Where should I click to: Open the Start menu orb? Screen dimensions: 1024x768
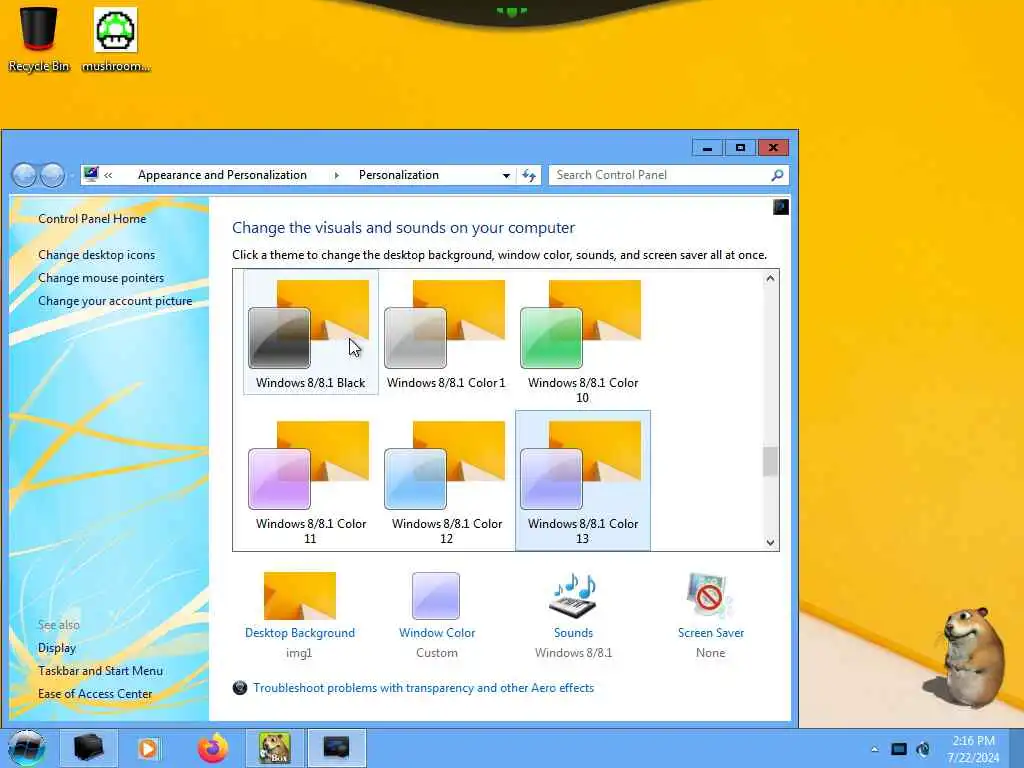(27, 748)
